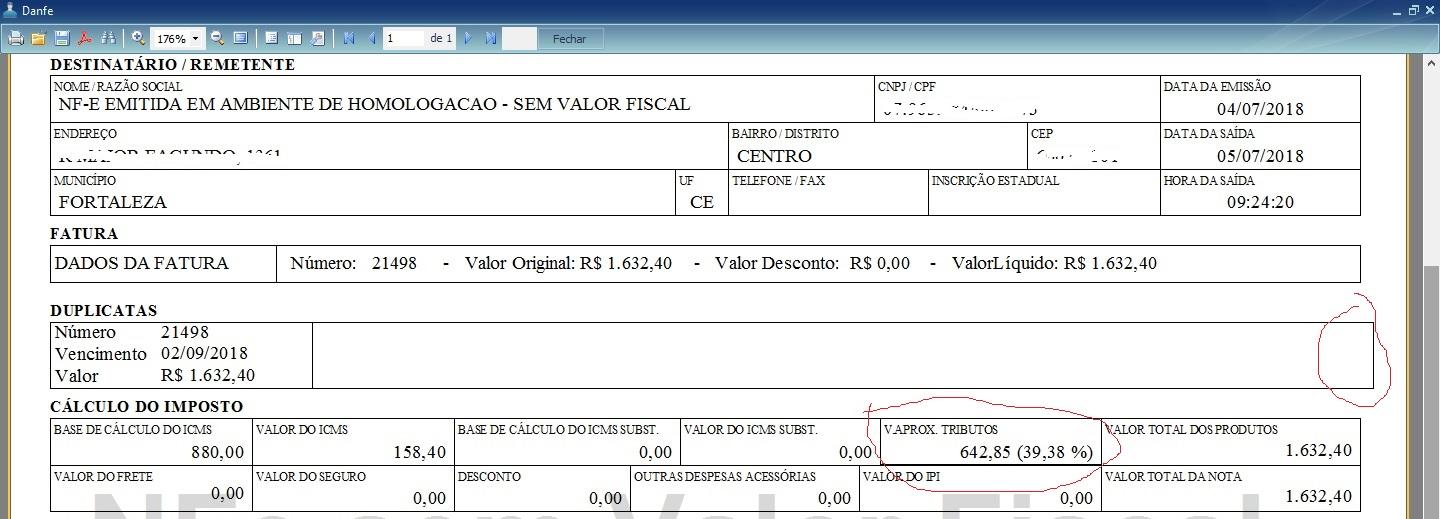
Task: Click the NF-E EMITIDA EM AMBIENTE DE HOMOLOGACAO text
Action: pos(374,104)
